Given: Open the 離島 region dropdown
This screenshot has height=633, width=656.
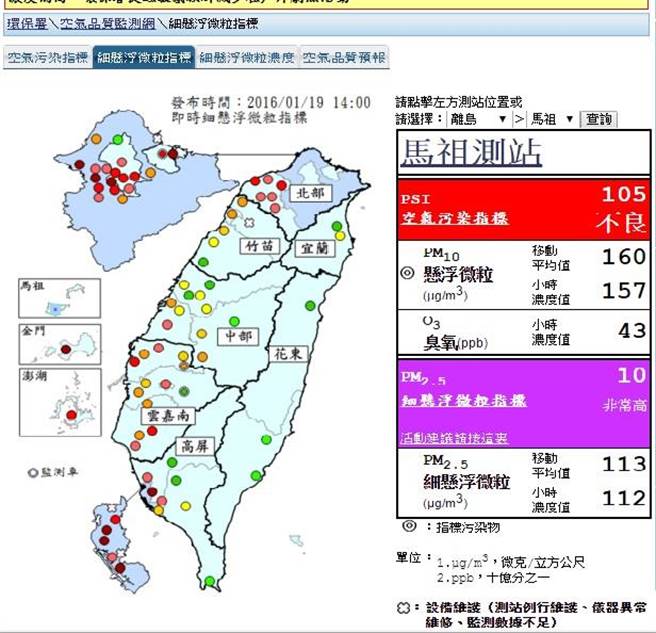Looking at the screenshot, I should pyautogui.click(x=478, y=120).
